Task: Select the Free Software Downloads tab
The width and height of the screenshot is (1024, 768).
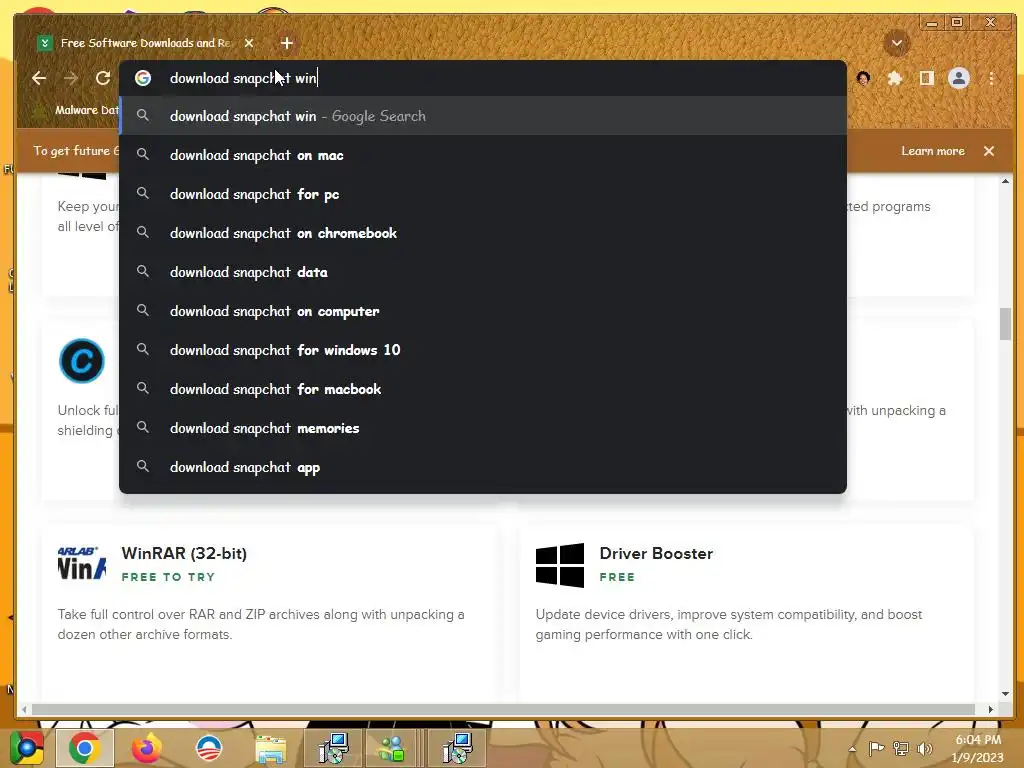Action: point(145,43)
